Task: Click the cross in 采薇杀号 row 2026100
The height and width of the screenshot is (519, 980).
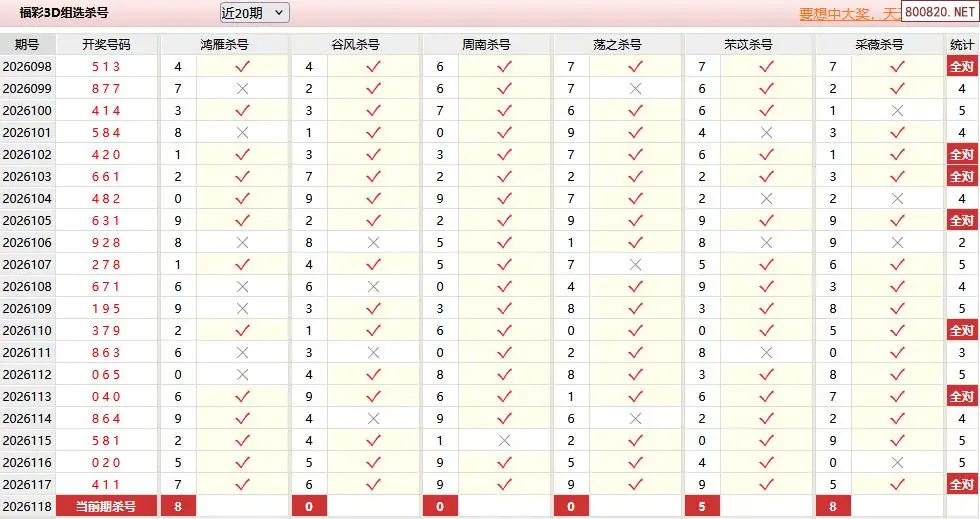Action: tap(898, 111)
